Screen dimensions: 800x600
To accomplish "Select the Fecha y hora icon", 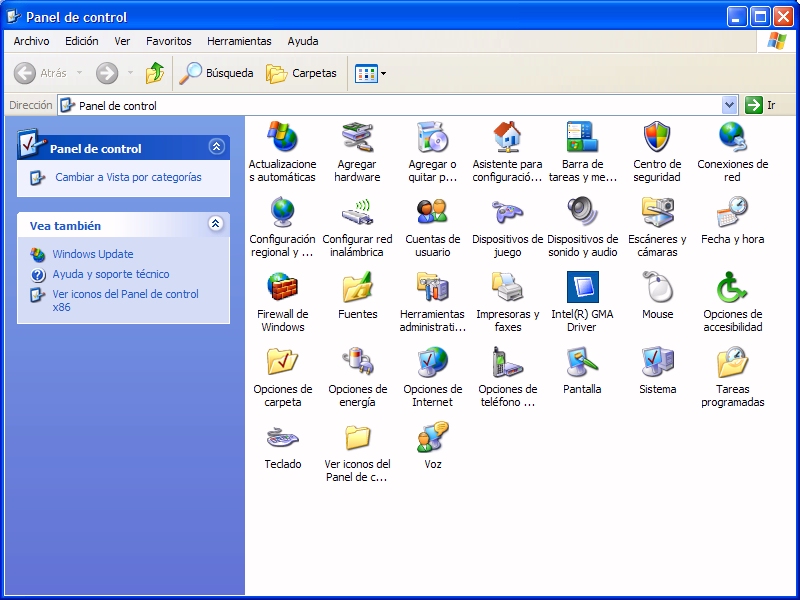I will pos(733,212).
